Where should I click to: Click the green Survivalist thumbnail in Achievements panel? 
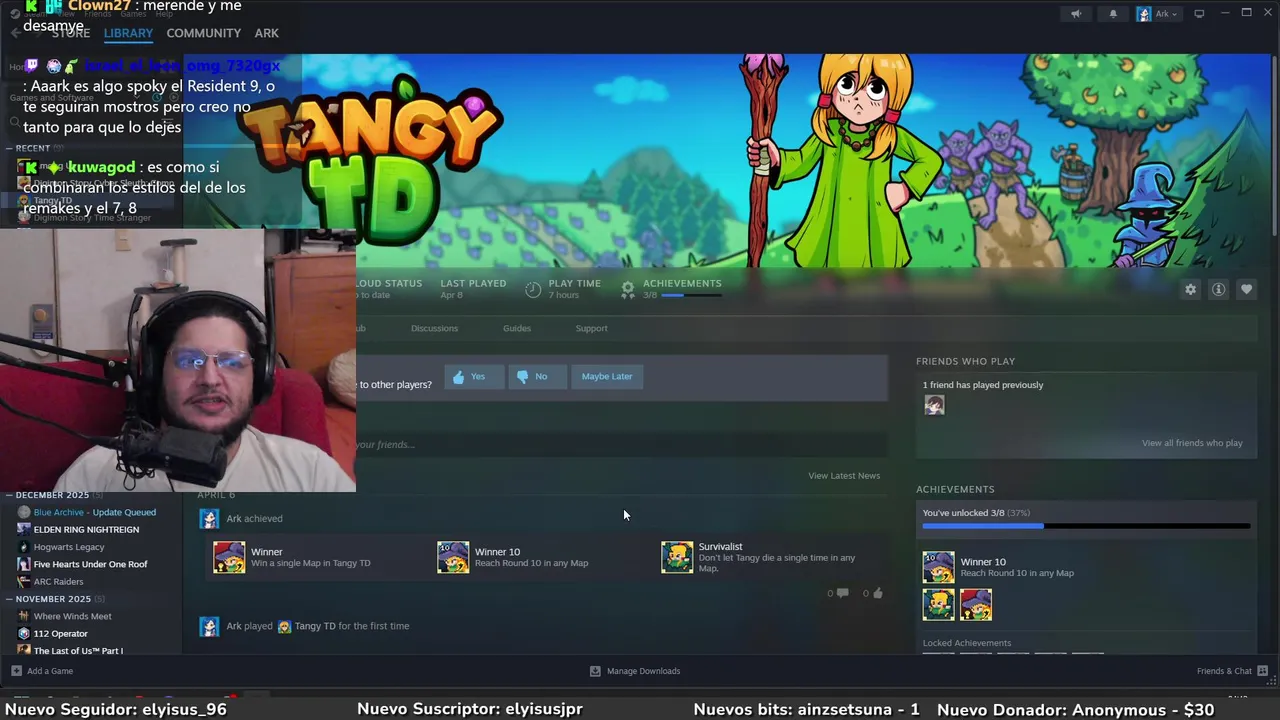point(939,605)
